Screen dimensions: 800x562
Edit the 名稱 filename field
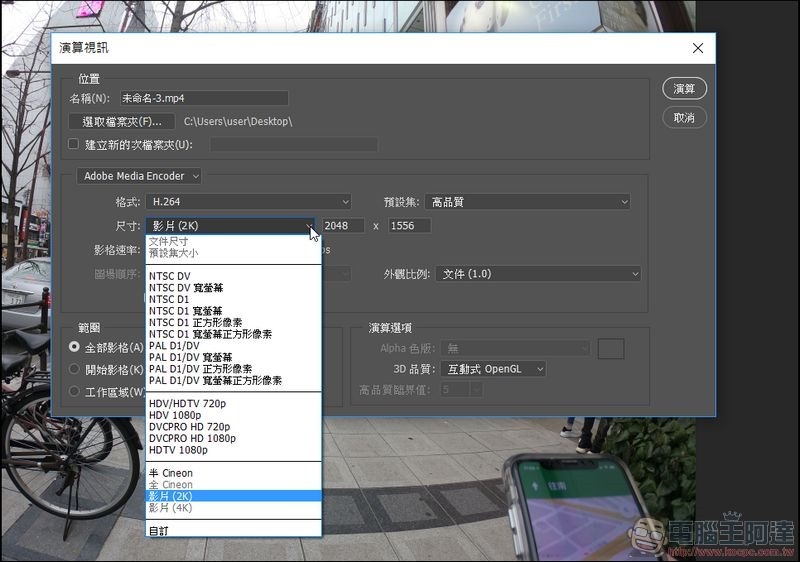tap(204, 98)
